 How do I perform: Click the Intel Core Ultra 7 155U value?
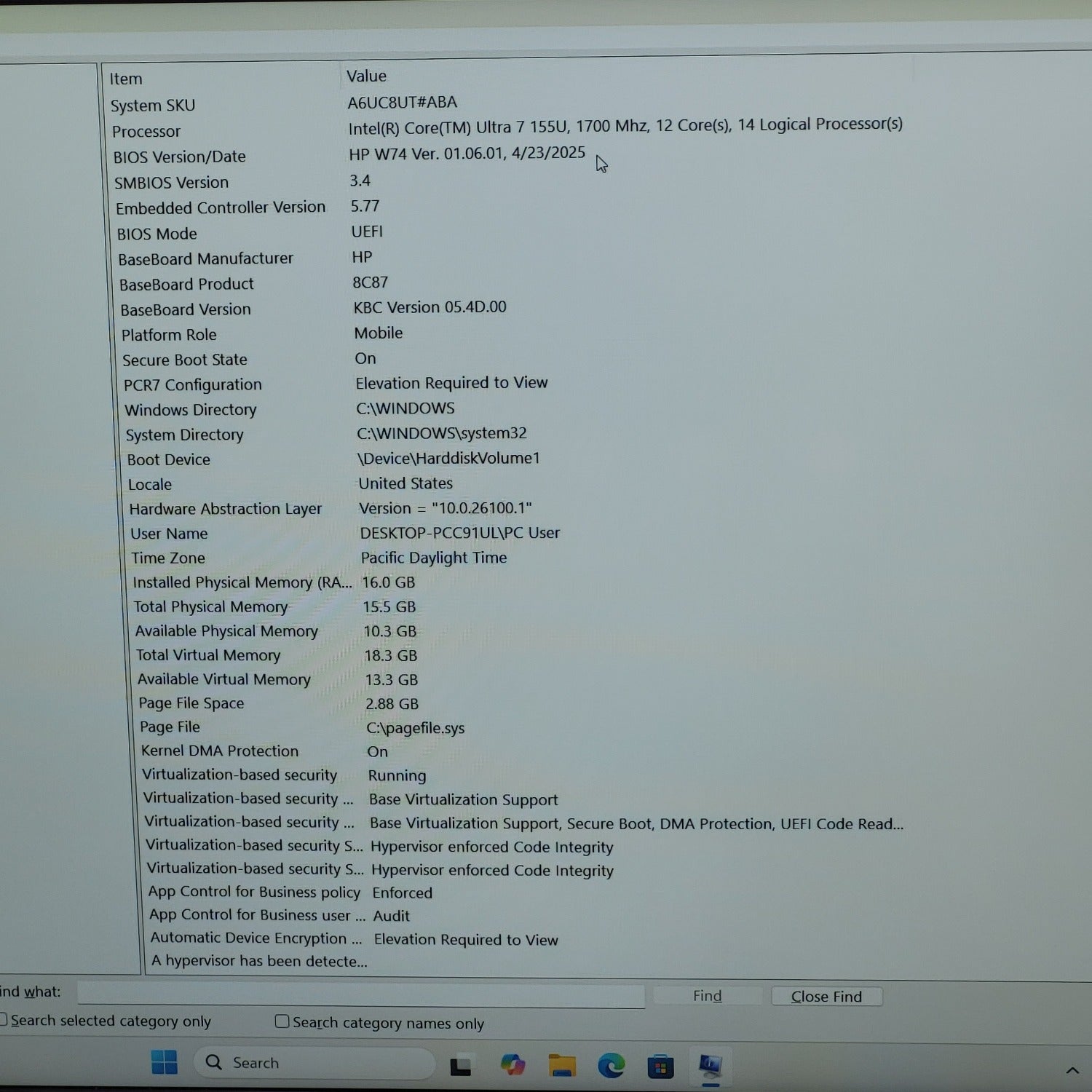625,127
